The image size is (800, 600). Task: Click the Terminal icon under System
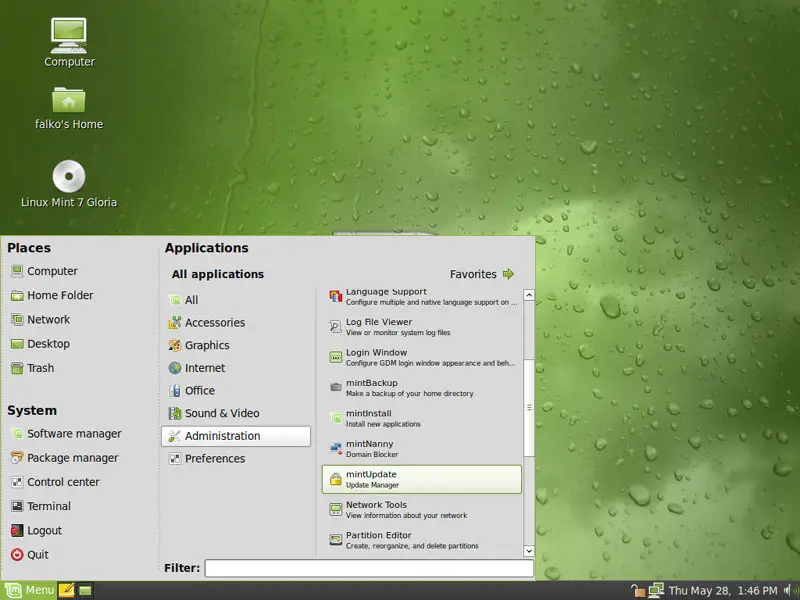click(x=17, y=506)
